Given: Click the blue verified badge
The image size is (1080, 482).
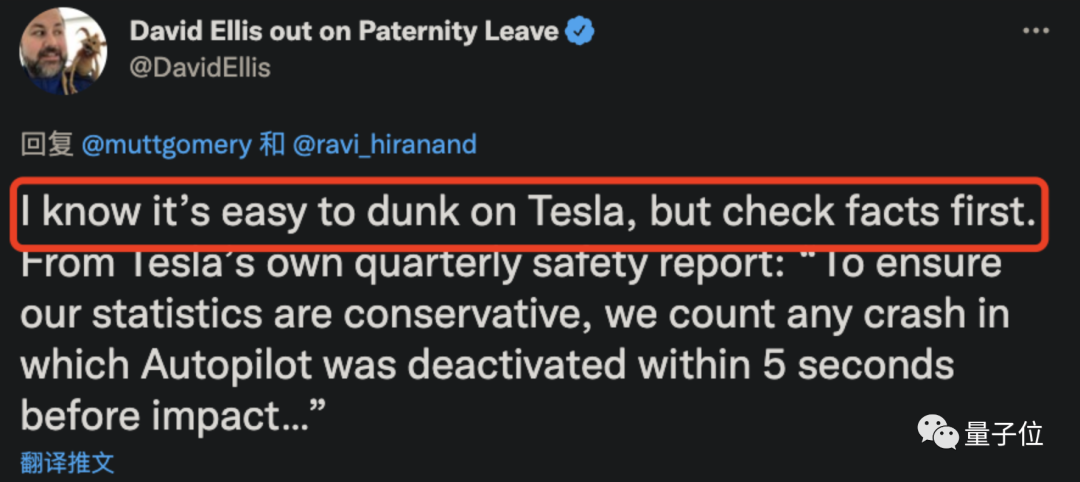Looking at the screenshot, I should click(x=580, y=32).
